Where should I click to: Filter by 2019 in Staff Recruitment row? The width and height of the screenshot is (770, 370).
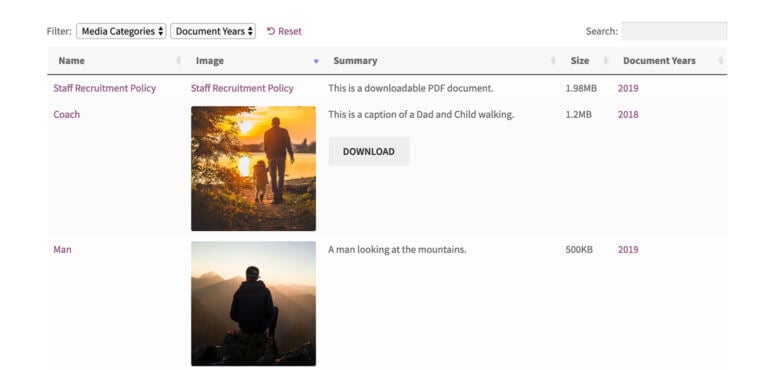[628, 88]
